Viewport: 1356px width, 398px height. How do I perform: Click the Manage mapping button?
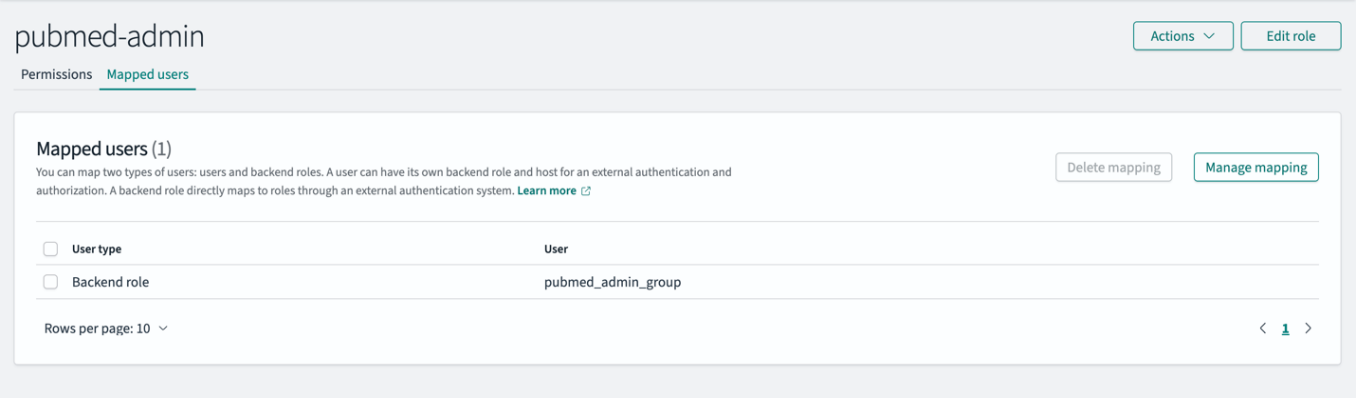[1256, 167]
